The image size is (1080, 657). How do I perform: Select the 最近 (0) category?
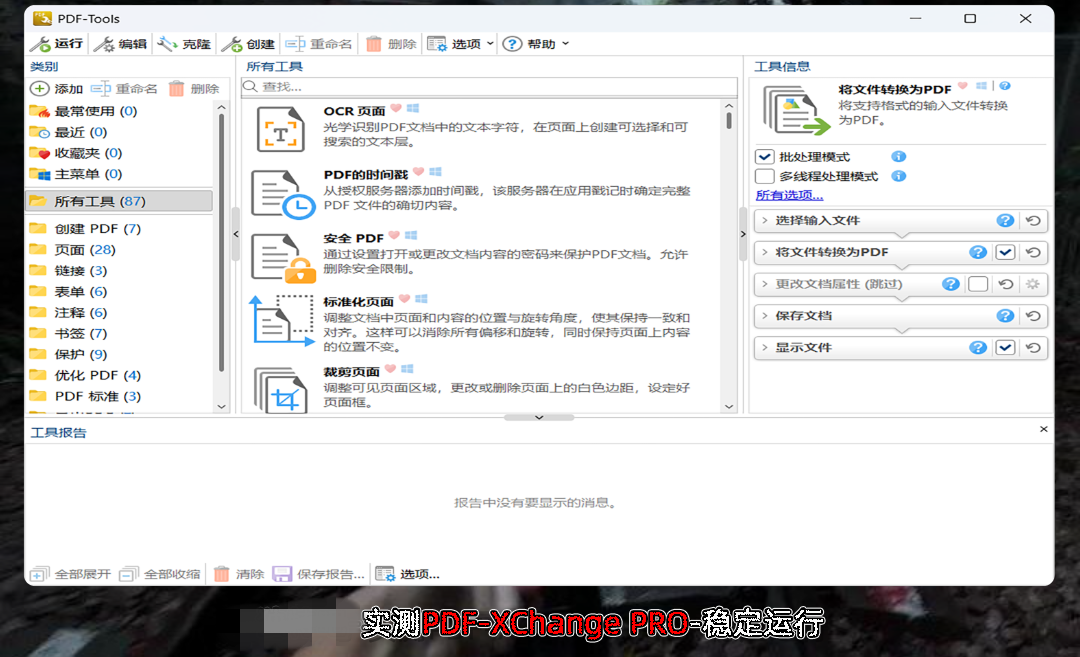[x=68, y=132]
